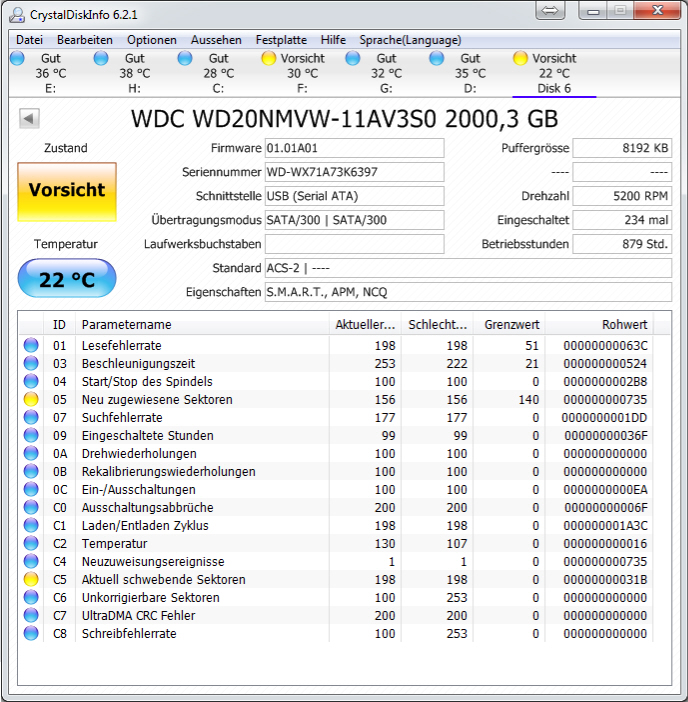Click the Eingeschaltet value 234 mal
Viewport: 688px width, 702px height.
(x=622, y=220)
